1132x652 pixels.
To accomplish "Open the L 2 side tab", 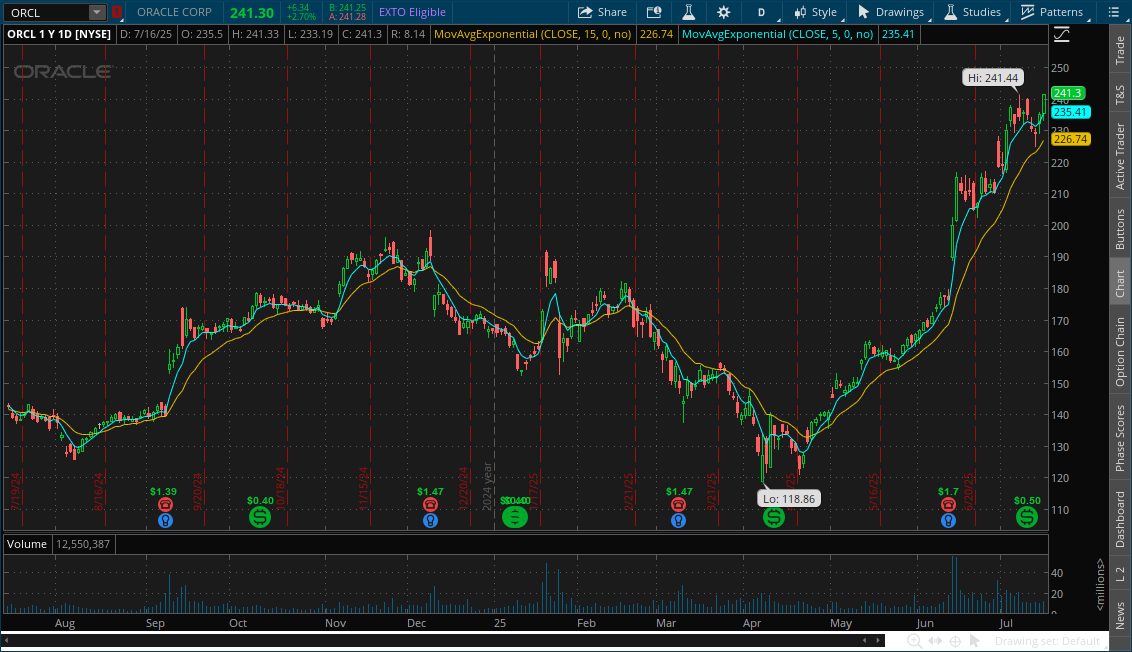I will point(1120,574).
